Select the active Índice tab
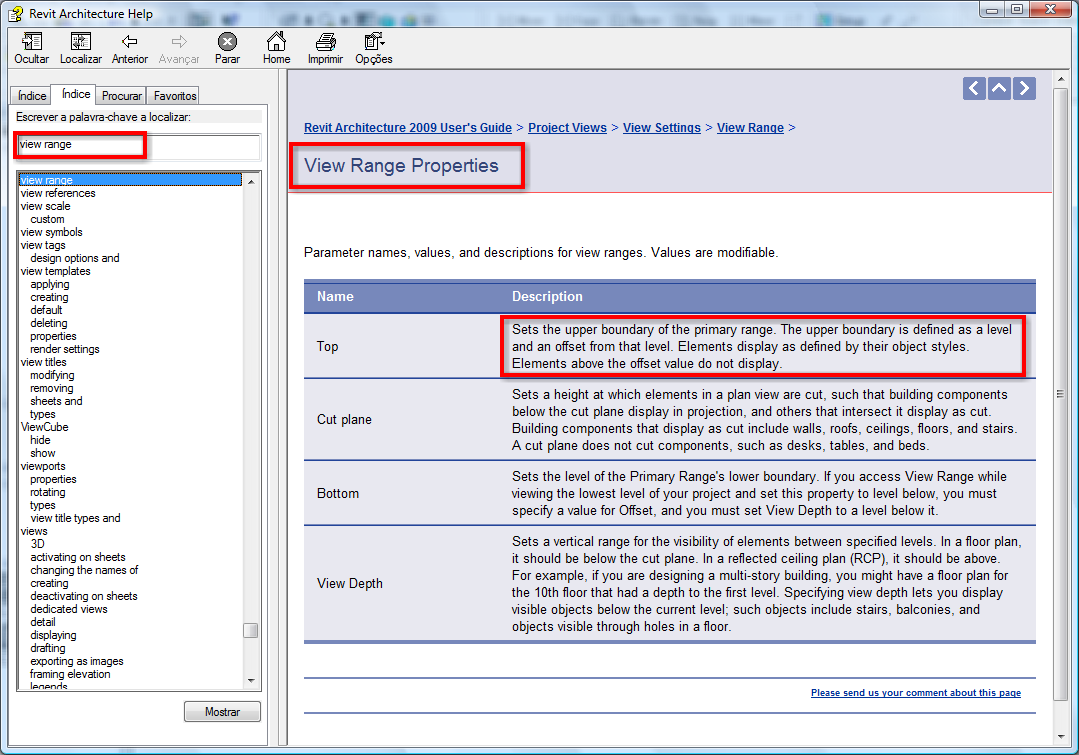This screenshot has width=1079, height=755. [76, 94]
